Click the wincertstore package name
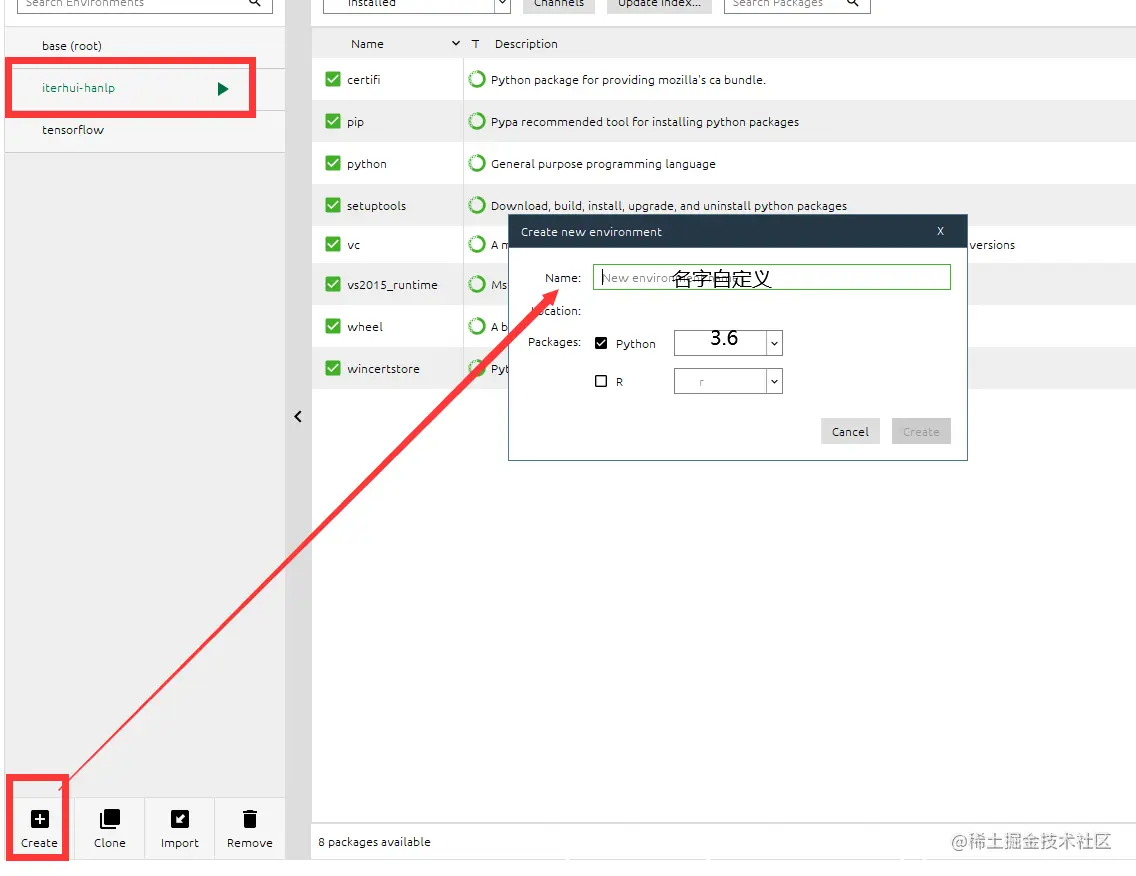Screen dimensions: 1136x876 (x=383, y=369)
